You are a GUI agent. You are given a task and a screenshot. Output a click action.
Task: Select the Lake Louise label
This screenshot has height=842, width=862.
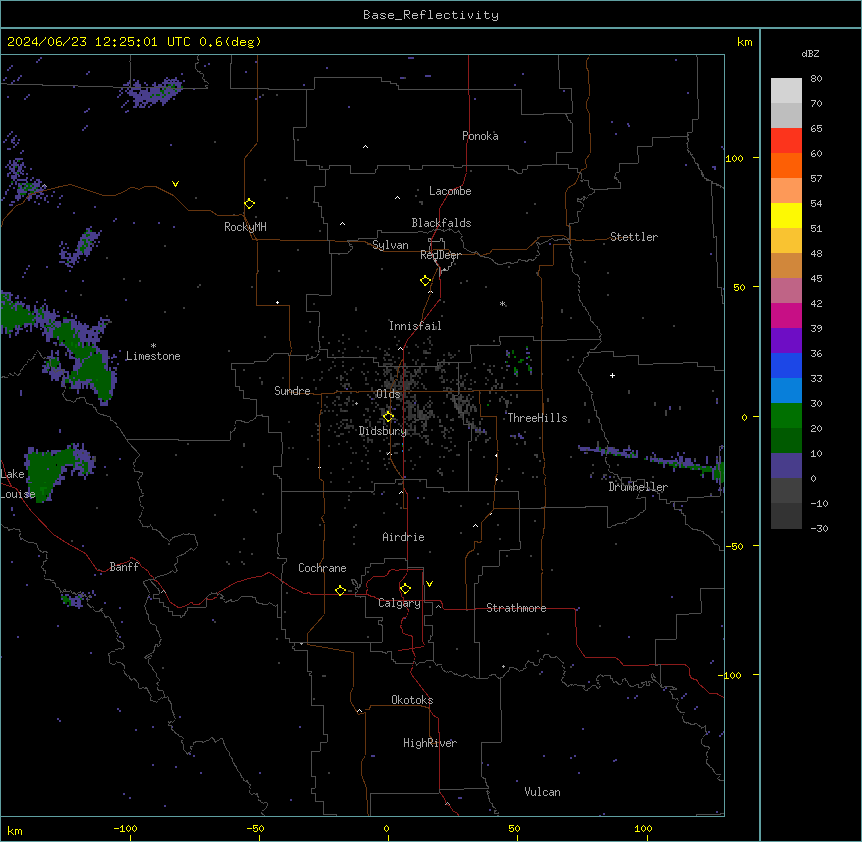[x=18, y=484]
